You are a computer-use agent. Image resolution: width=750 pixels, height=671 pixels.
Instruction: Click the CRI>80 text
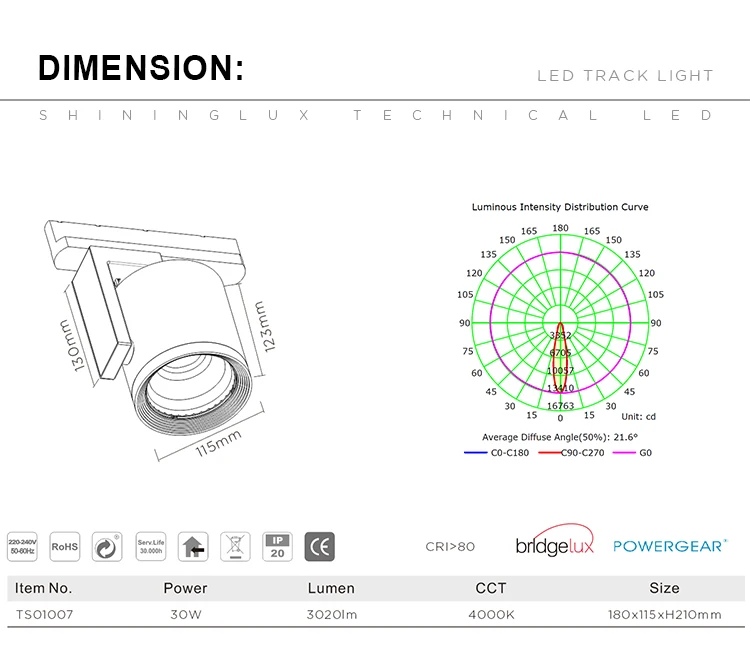(x=450, y=547)
